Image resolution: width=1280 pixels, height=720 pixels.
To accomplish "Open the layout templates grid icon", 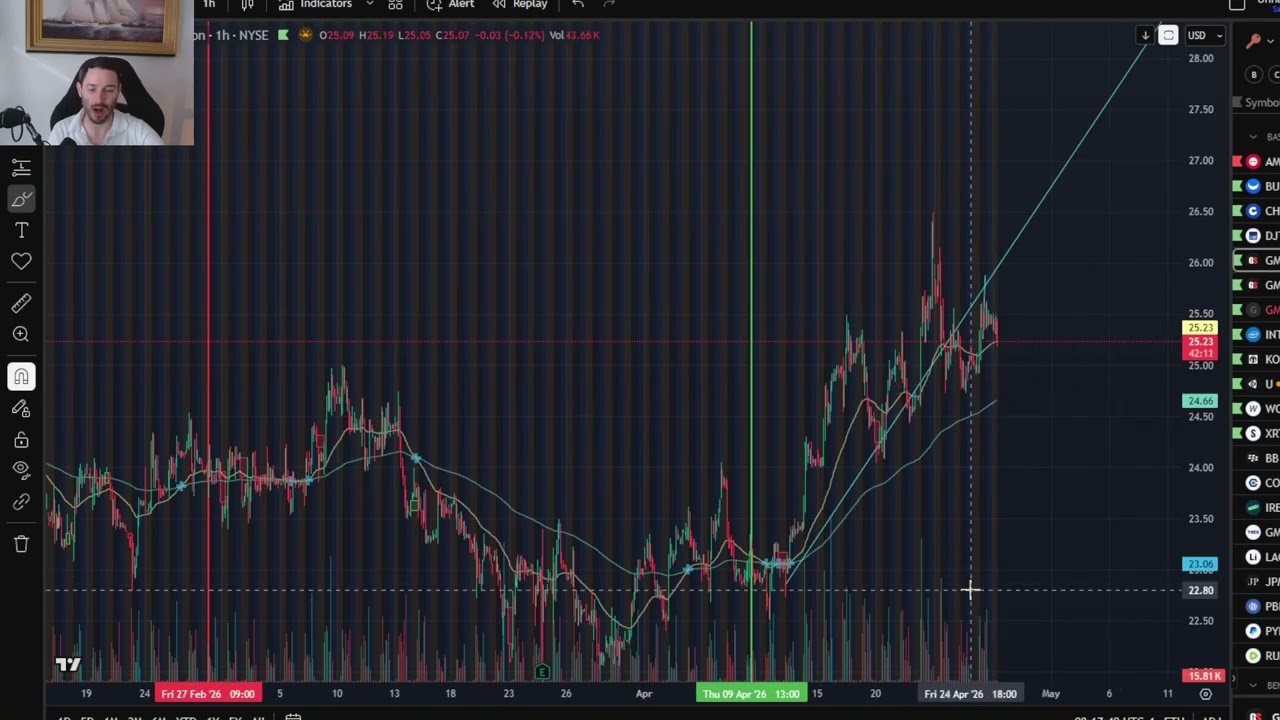I will pos(395,5).
